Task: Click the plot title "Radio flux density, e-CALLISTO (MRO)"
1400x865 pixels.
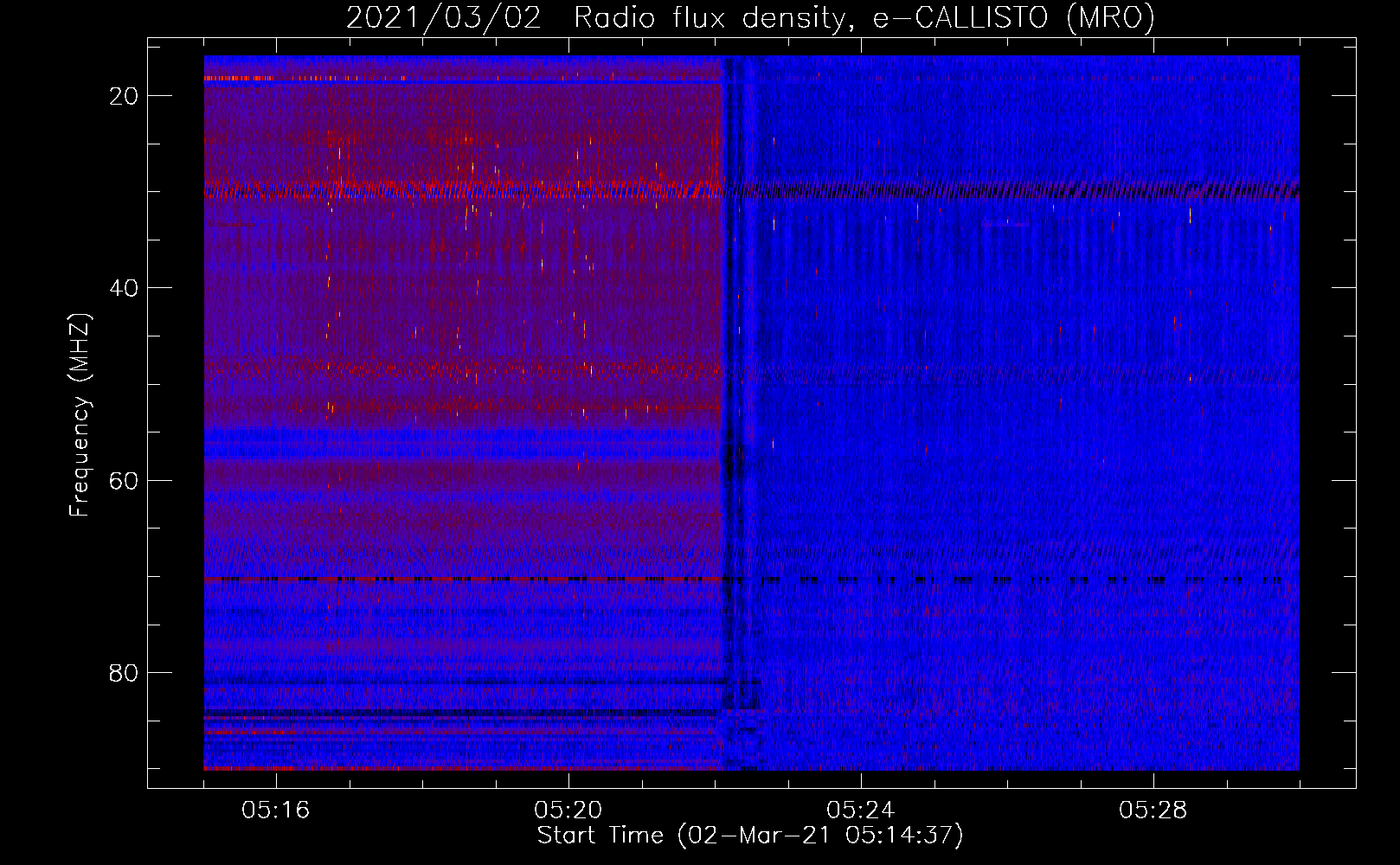Action: click(864, 18)
